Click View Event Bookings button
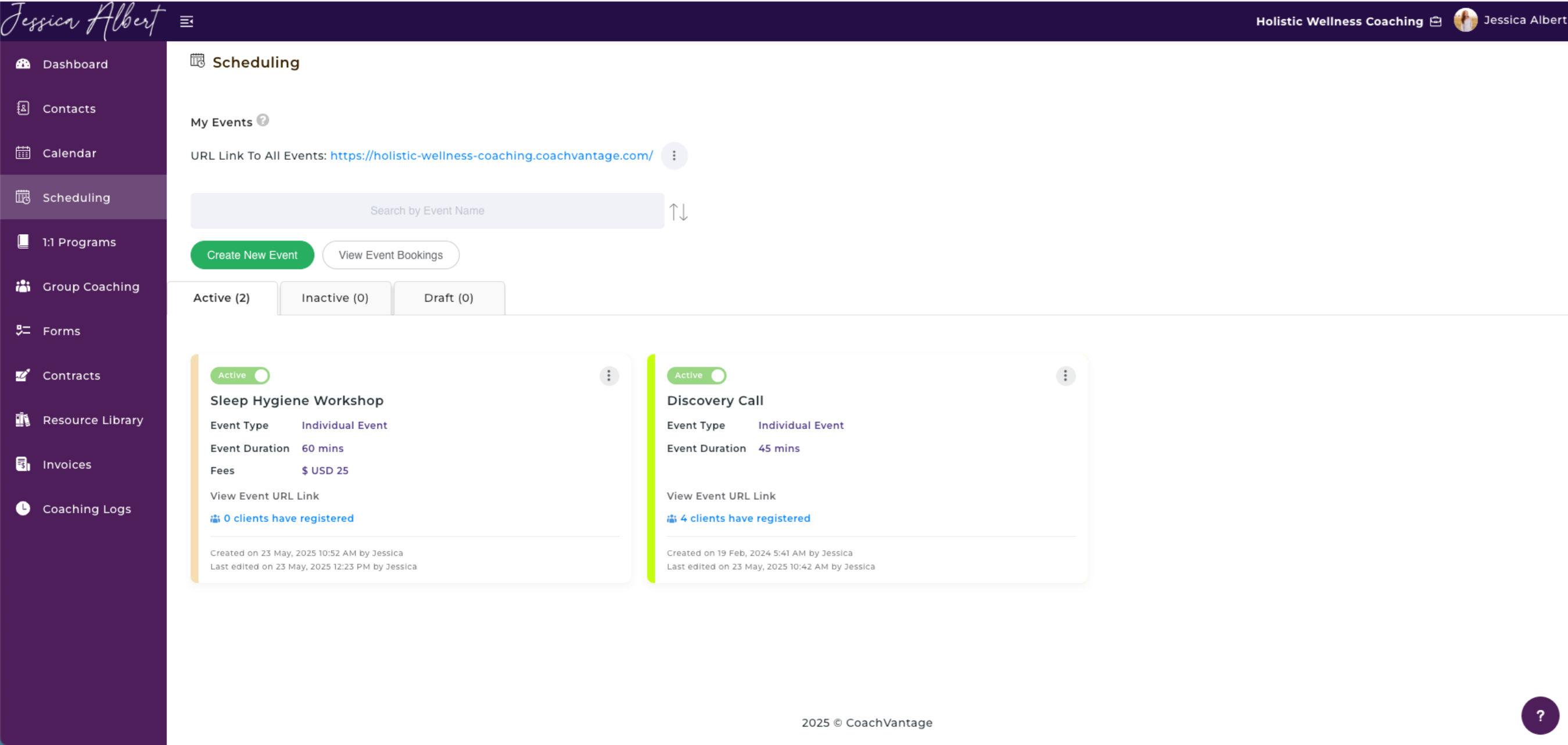 point(391,255)
